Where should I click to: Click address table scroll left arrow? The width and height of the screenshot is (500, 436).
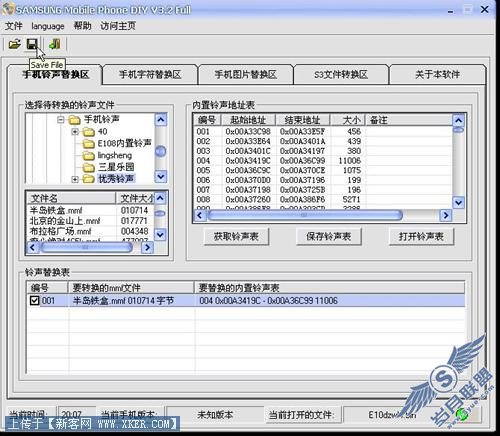click(x=200, y=215)
